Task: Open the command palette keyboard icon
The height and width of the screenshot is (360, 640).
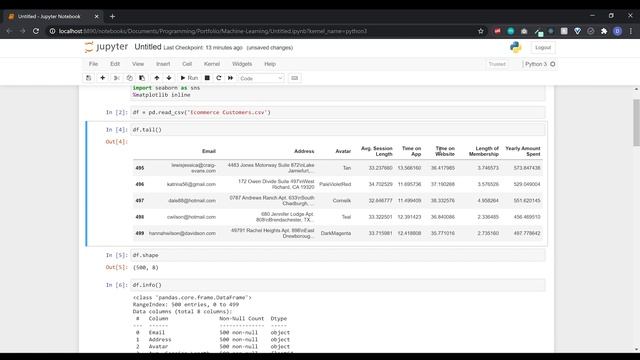Action: (x=295, y=78)
